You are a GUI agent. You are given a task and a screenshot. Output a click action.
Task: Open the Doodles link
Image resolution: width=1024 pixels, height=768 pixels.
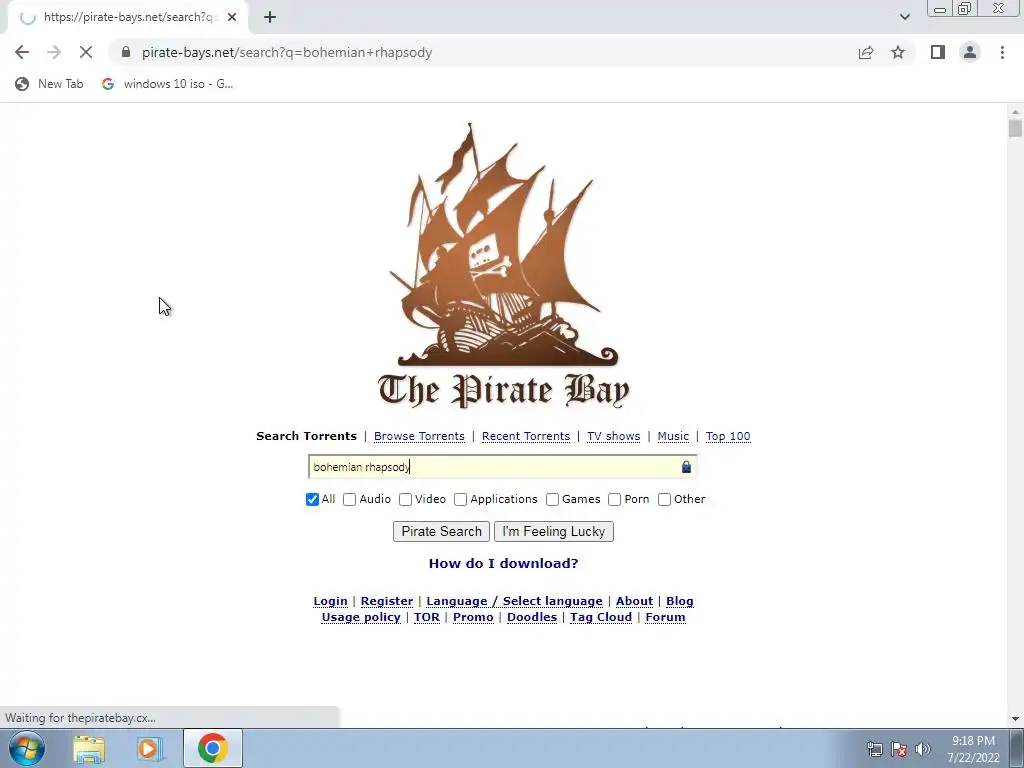pos(532,617)
